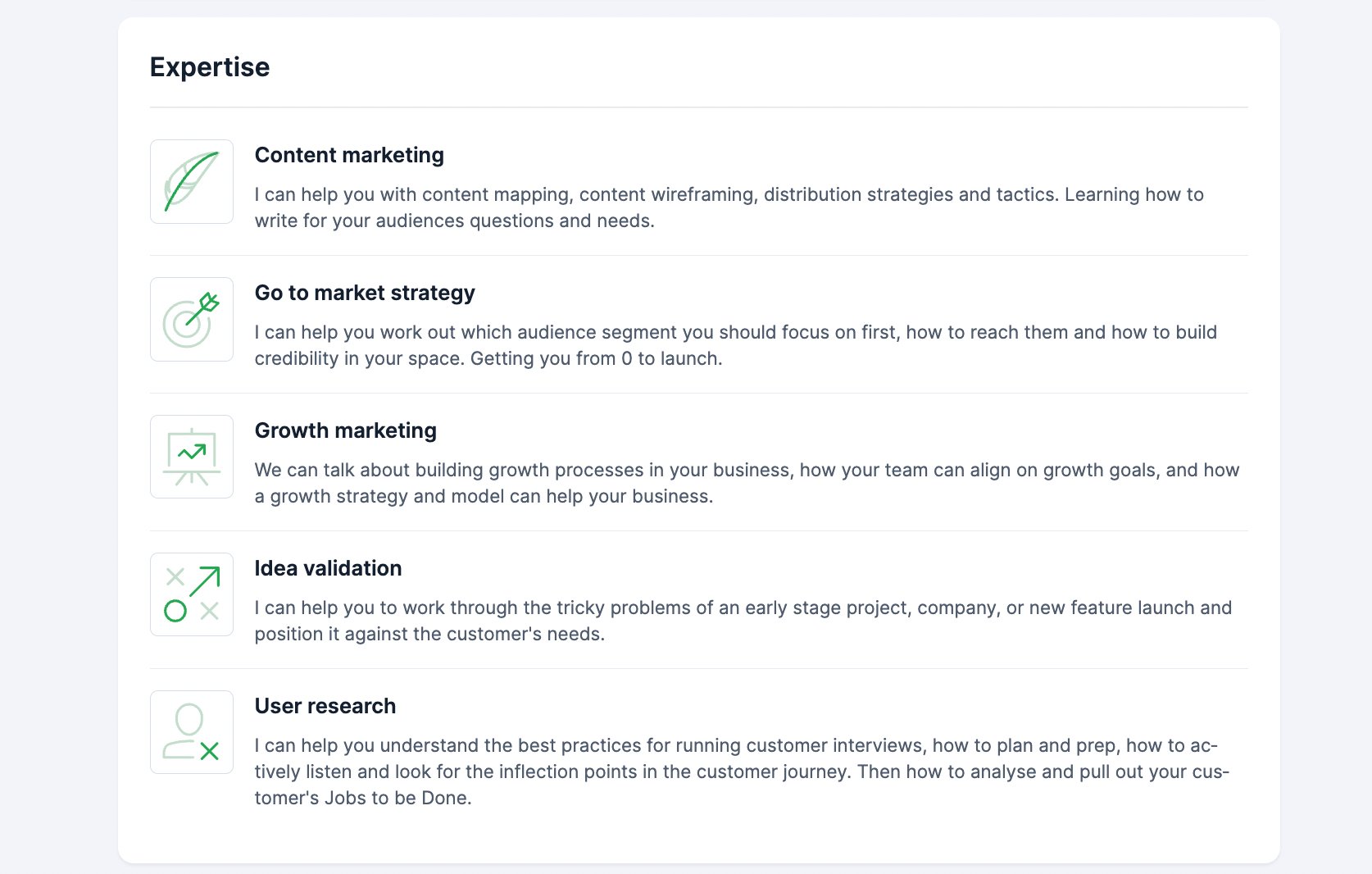Select the content mapping description text

[x=729, y=207]
